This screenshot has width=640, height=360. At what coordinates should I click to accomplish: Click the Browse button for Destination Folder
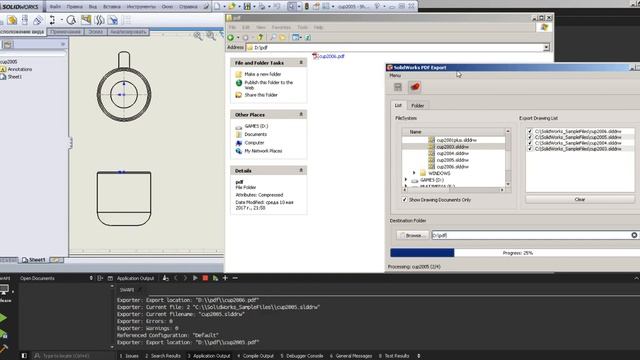click(x=412, y=236)
